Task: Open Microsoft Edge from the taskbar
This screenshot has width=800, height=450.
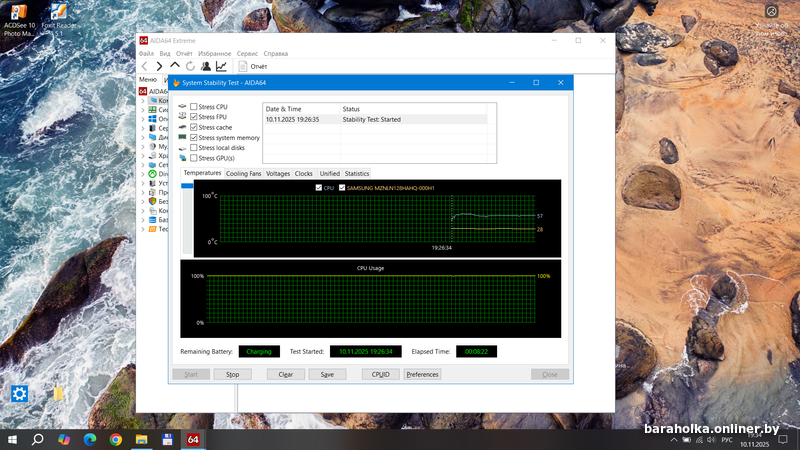Action: pos(90,439)
